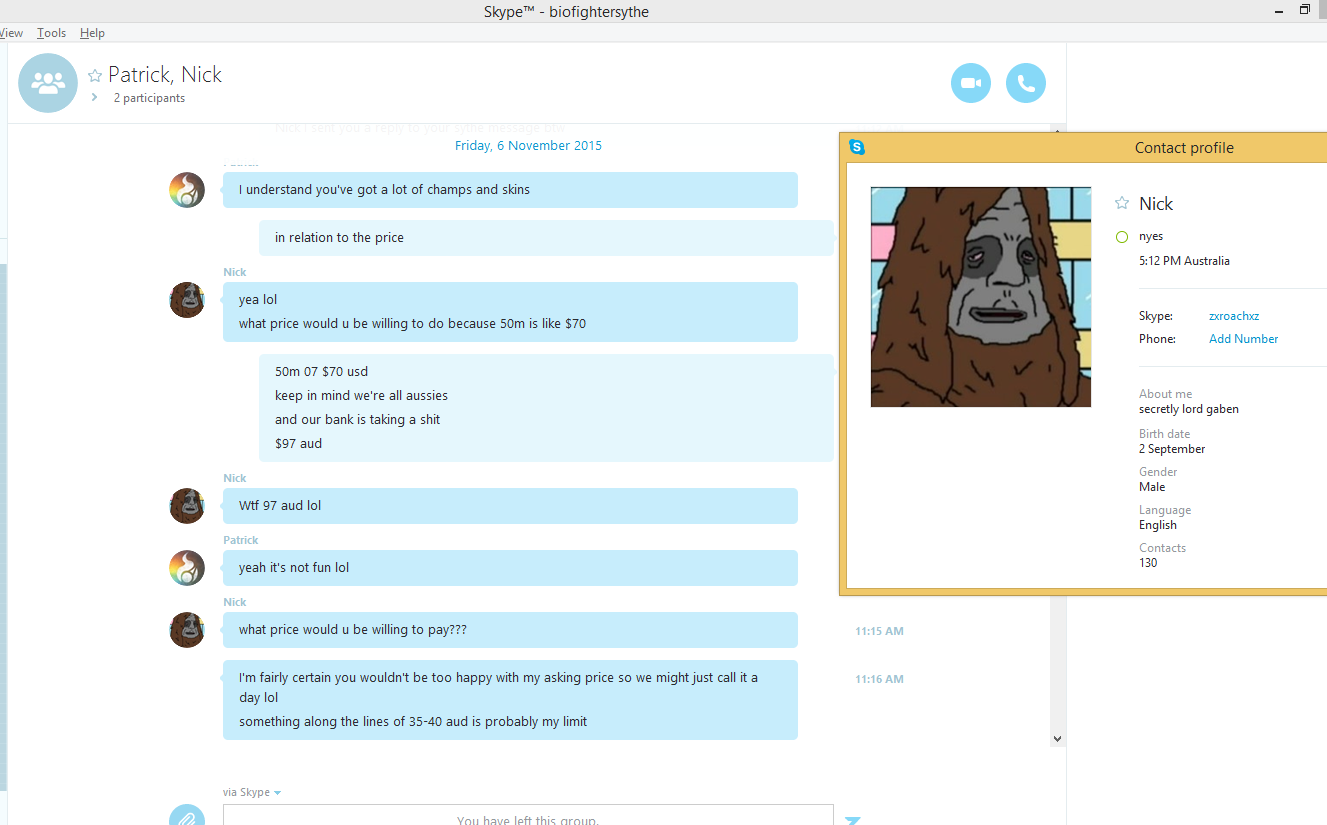Click the online status icon beside "nyes"
The height and width of the screenshot is (825, 1327).
[x=1122, y=237]
